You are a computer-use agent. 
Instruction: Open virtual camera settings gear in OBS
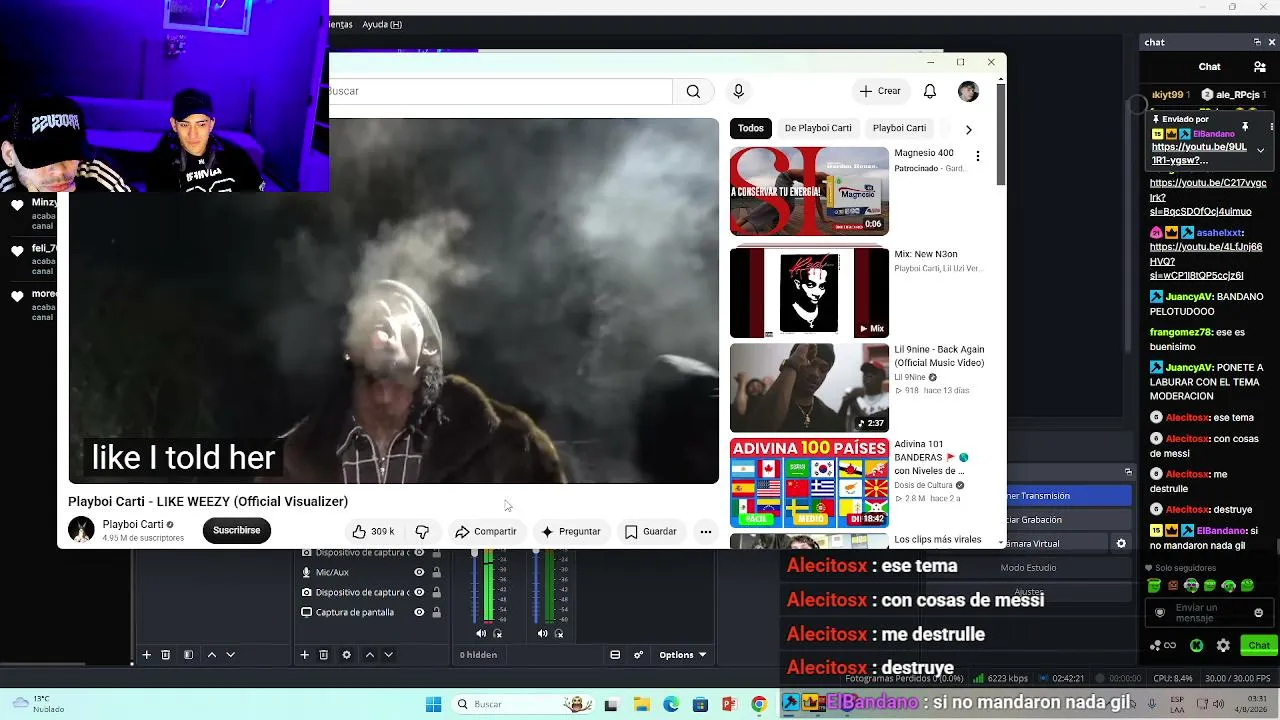click(x=1121, y=544)
